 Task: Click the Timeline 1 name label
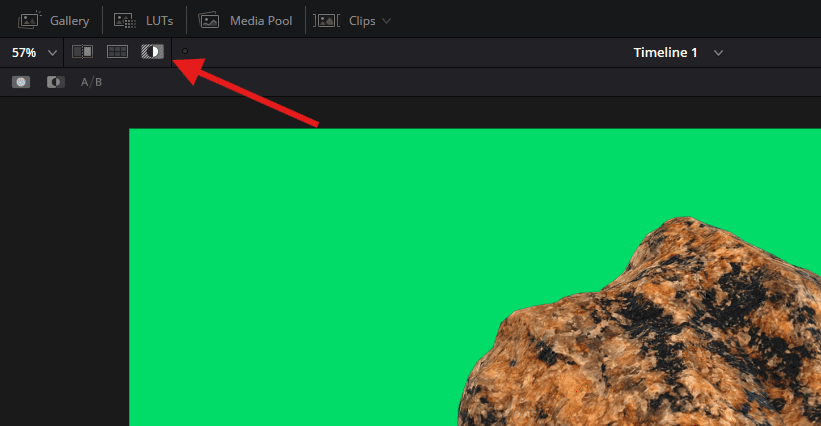point(665,53)
